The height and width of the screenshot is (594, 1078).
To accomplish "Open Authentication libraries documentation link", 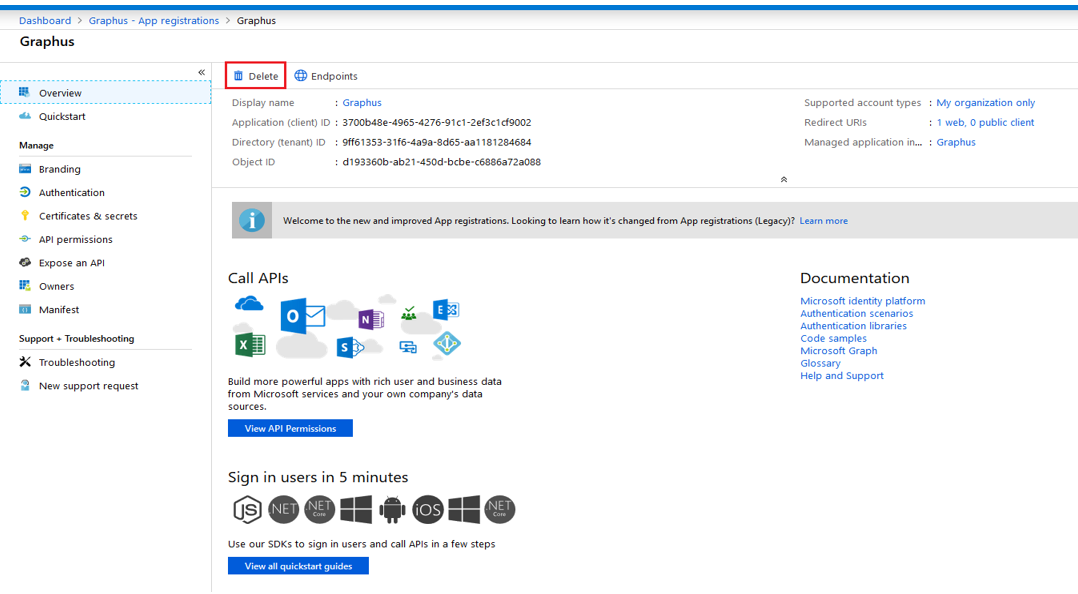I will pyautogui.click(x=853, y=325).
